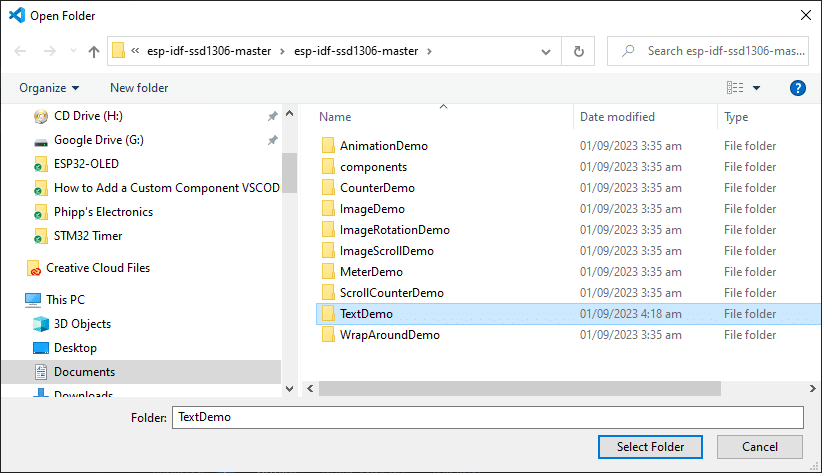Viewport: 822px width, 473px height.
Task: Sort files by the Date modified column
Action: (x=617, y=117)
